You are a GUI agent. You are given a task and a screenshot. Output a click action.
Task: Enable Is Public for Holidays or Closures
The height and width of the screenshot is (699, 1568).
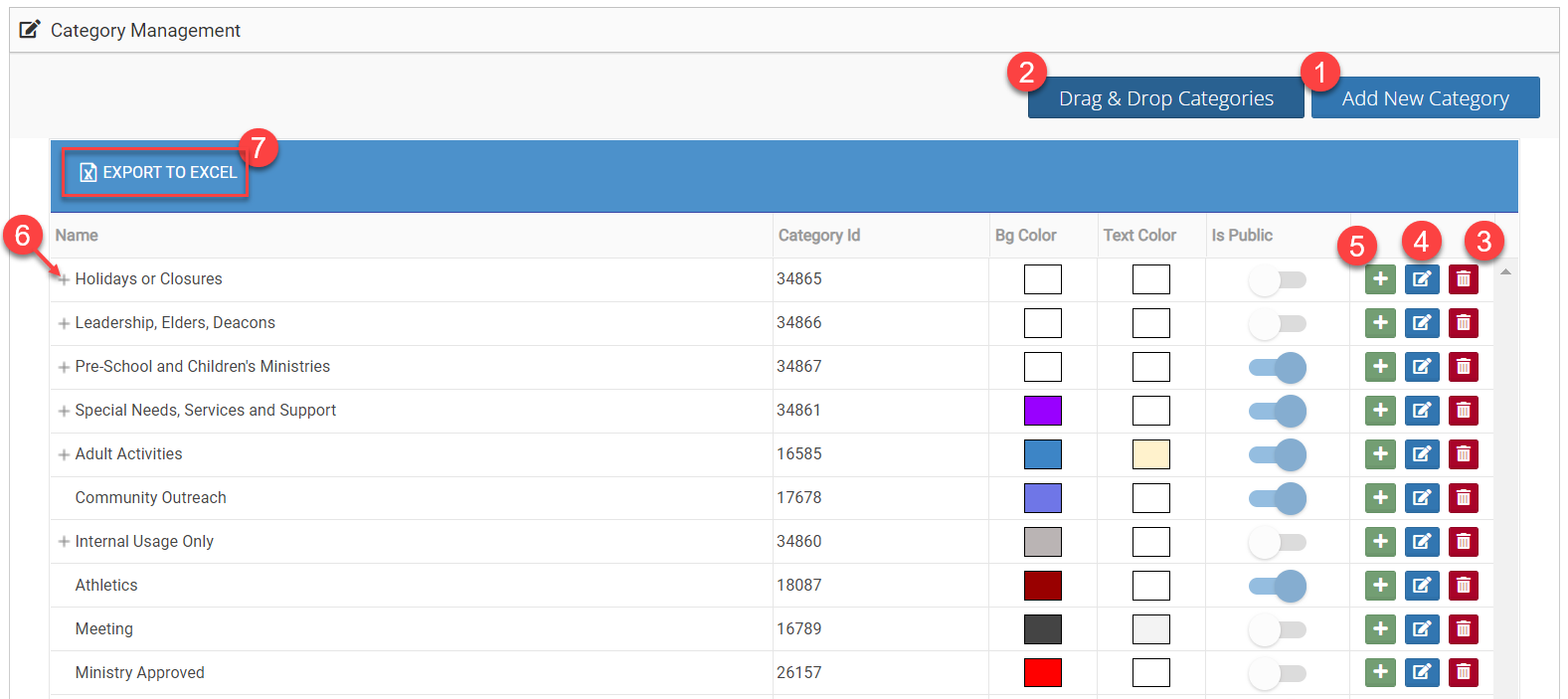[1277, 280]
